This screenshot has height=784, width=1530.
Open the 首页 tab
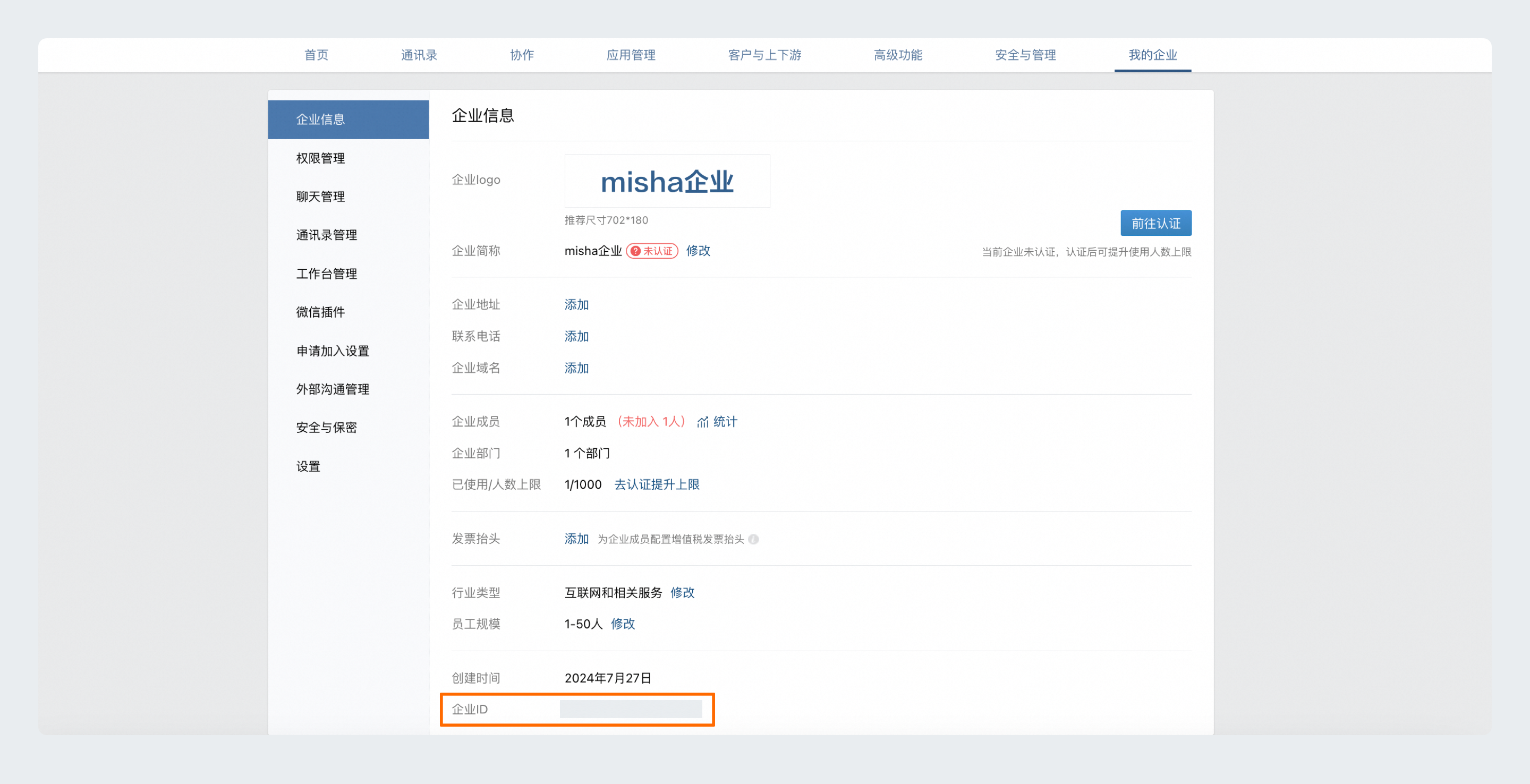316,55
